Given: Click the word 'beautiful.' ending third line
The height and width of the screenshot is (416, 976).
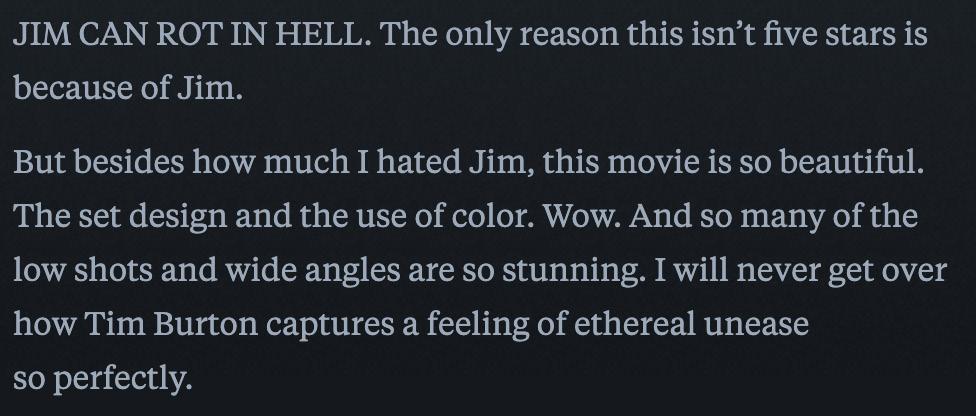Looking at the screenshot, I should click(x=853, y=162).
